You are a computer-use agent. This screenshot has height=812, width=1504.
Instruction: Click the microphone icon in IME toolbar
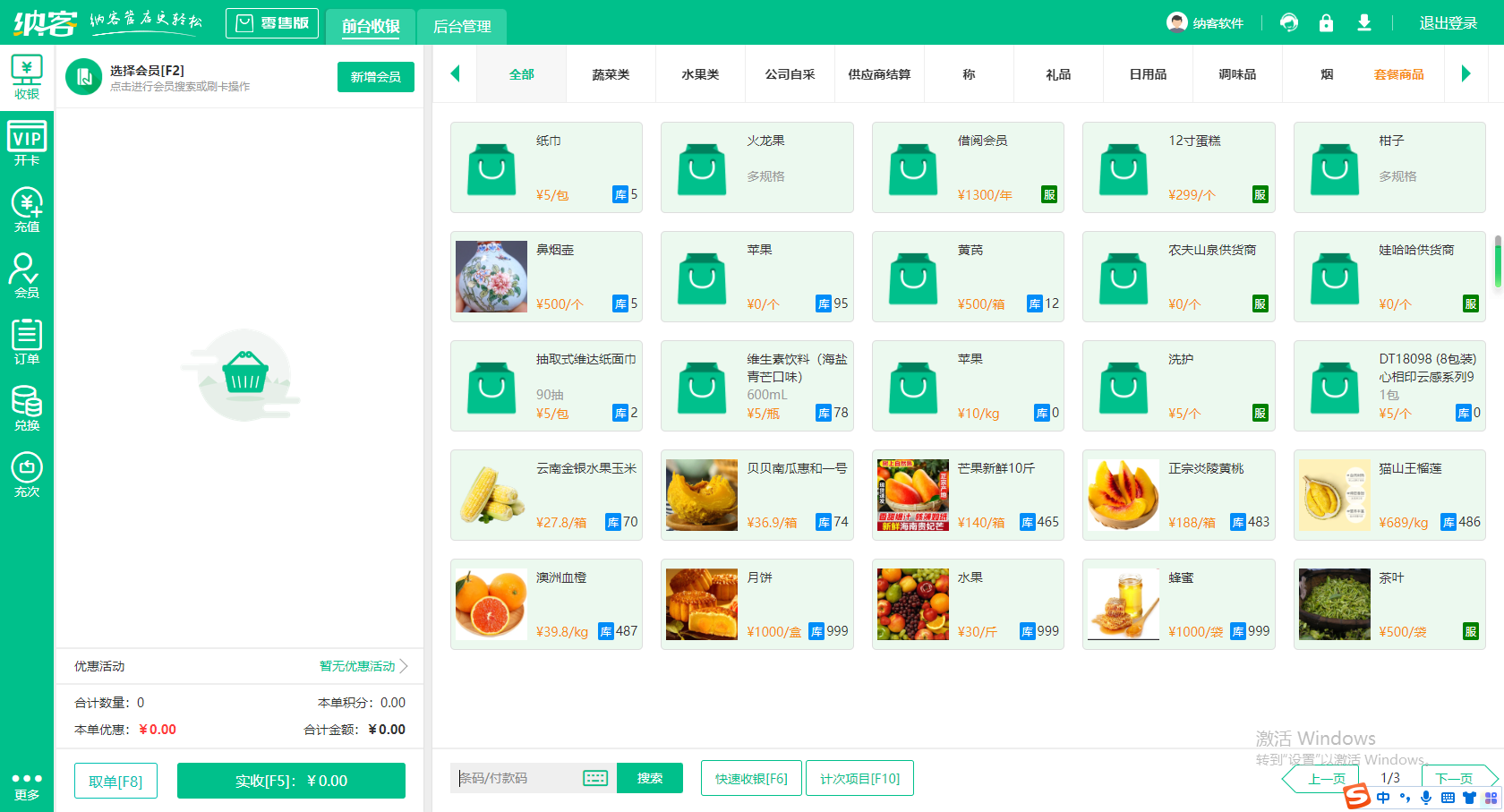pyautogui.click(x=1426, y=797)
